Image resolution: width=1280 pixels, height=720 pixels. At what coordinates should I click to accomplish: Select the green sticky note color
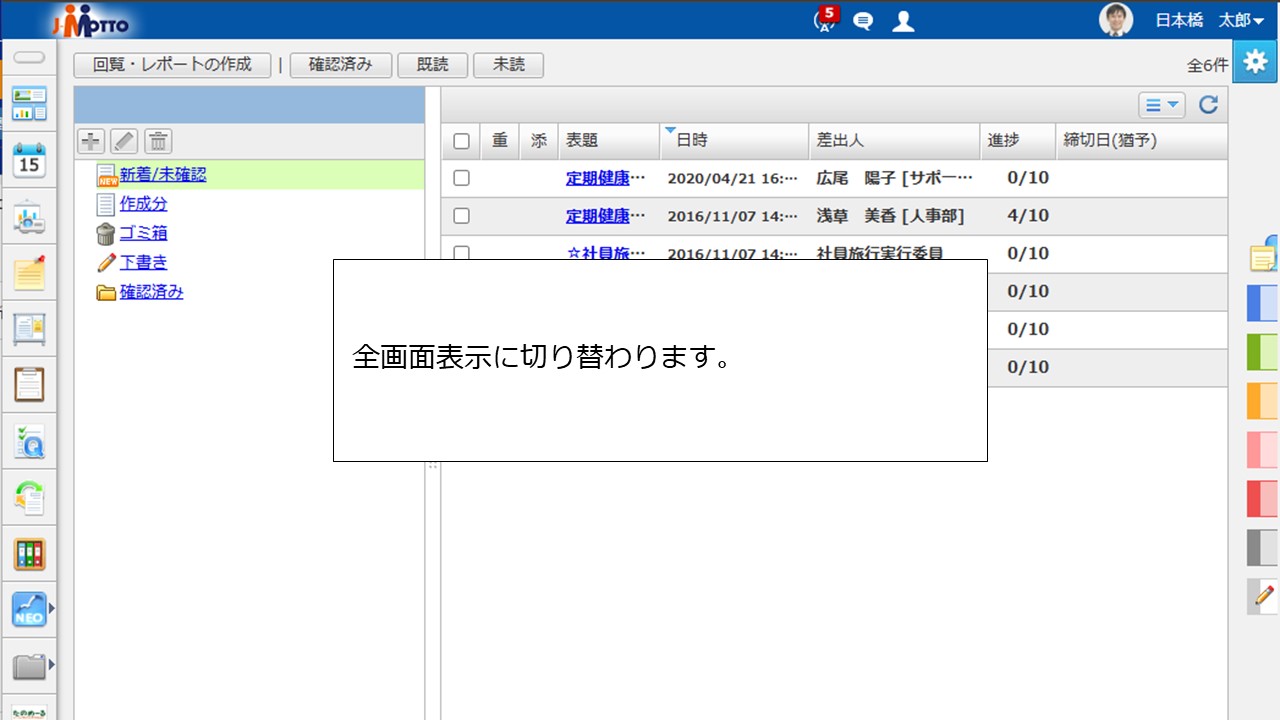click(x=1262, y=352)
